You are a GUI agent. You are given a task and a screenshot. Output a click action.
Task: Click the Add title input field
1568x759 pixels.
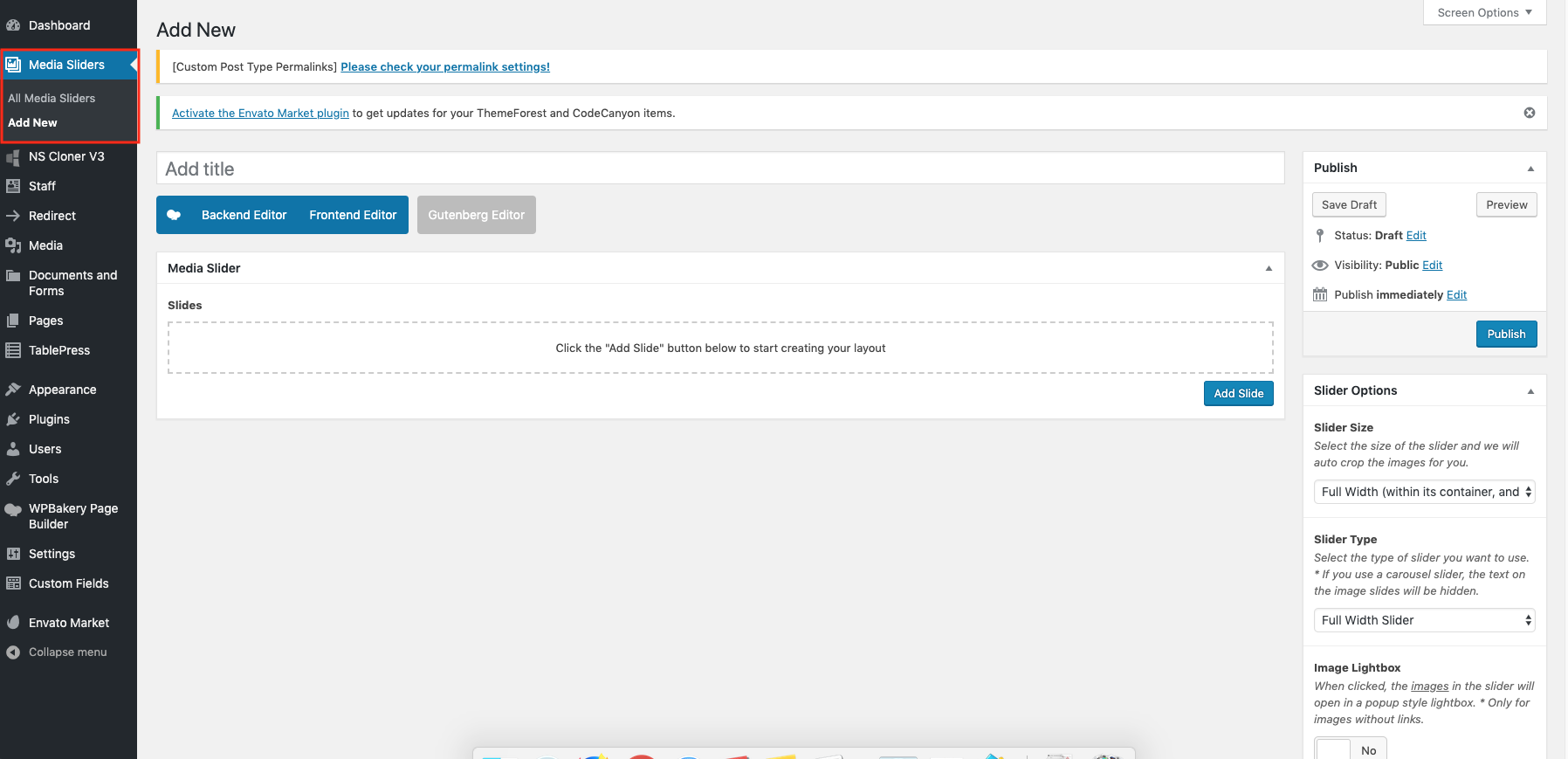[x=720, y=169]
